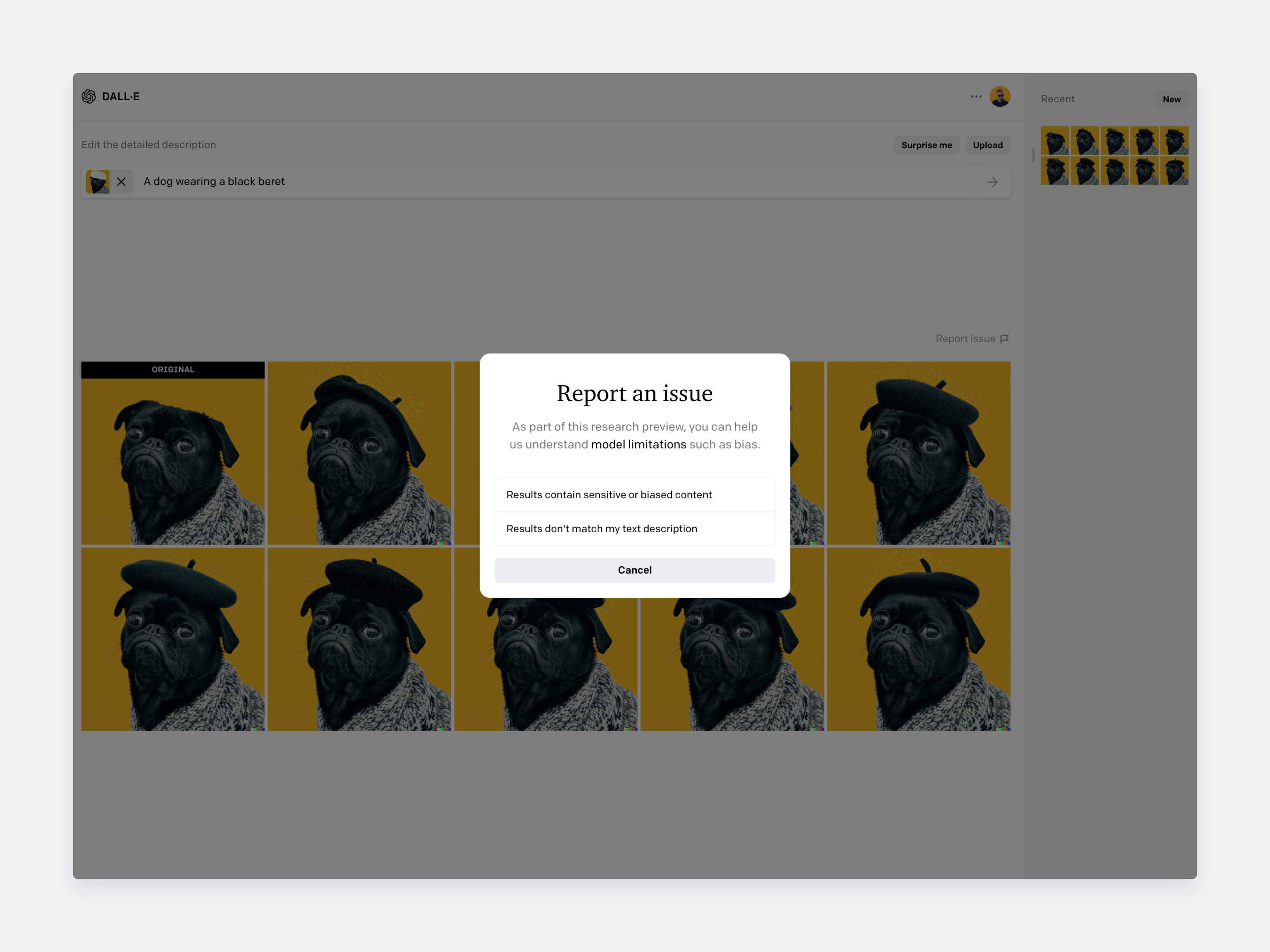Select 'Results contain sensitive or biased content'

634,495
